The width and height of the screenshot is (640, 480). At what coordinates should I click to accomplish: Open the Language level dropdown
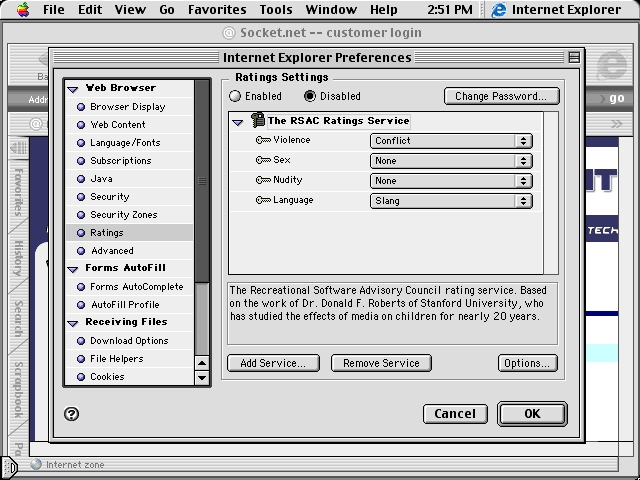click(x=451, y=201)
